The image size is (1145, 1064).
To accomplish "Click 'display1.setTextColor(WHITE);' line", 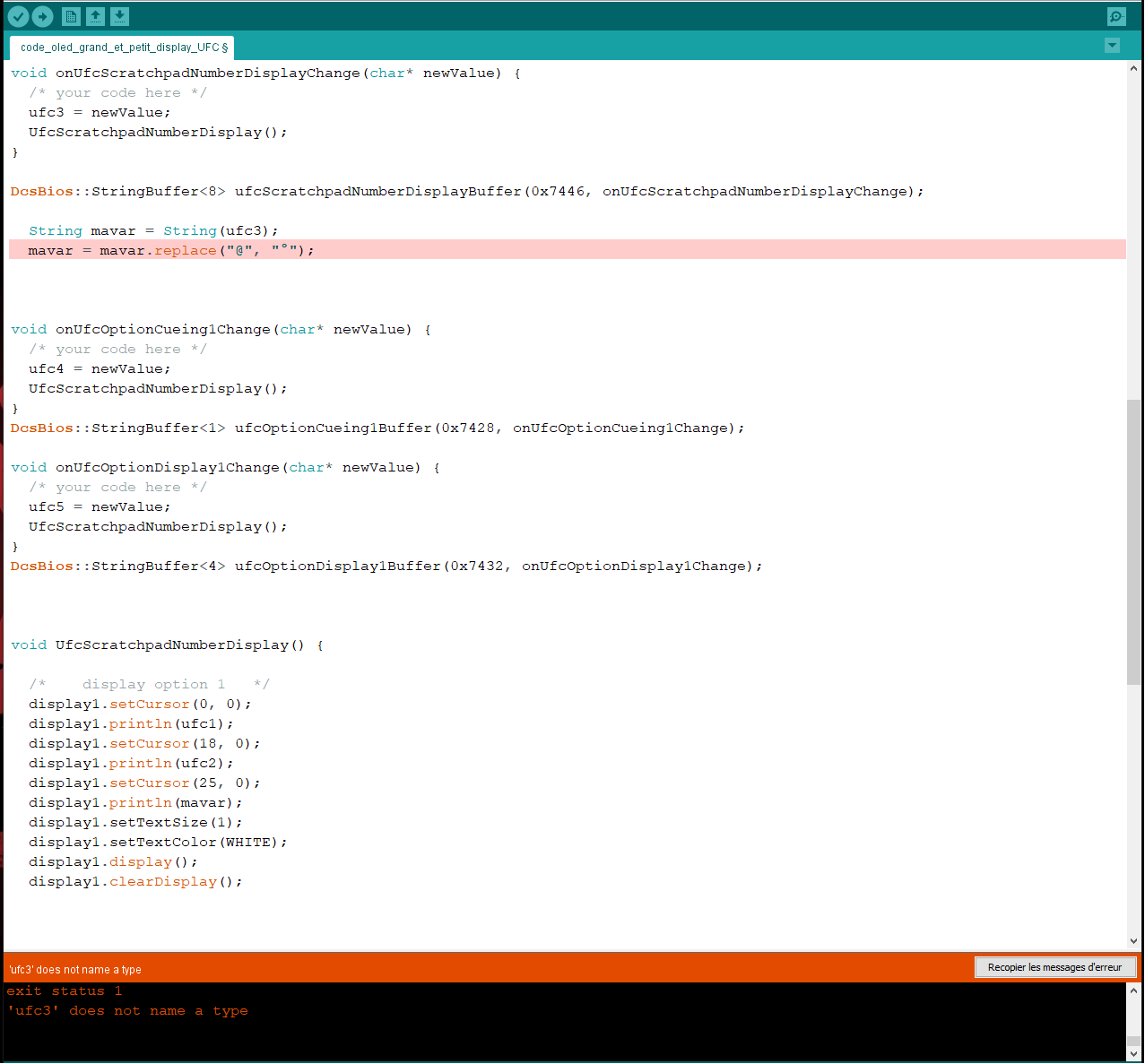I will (158, 843).
